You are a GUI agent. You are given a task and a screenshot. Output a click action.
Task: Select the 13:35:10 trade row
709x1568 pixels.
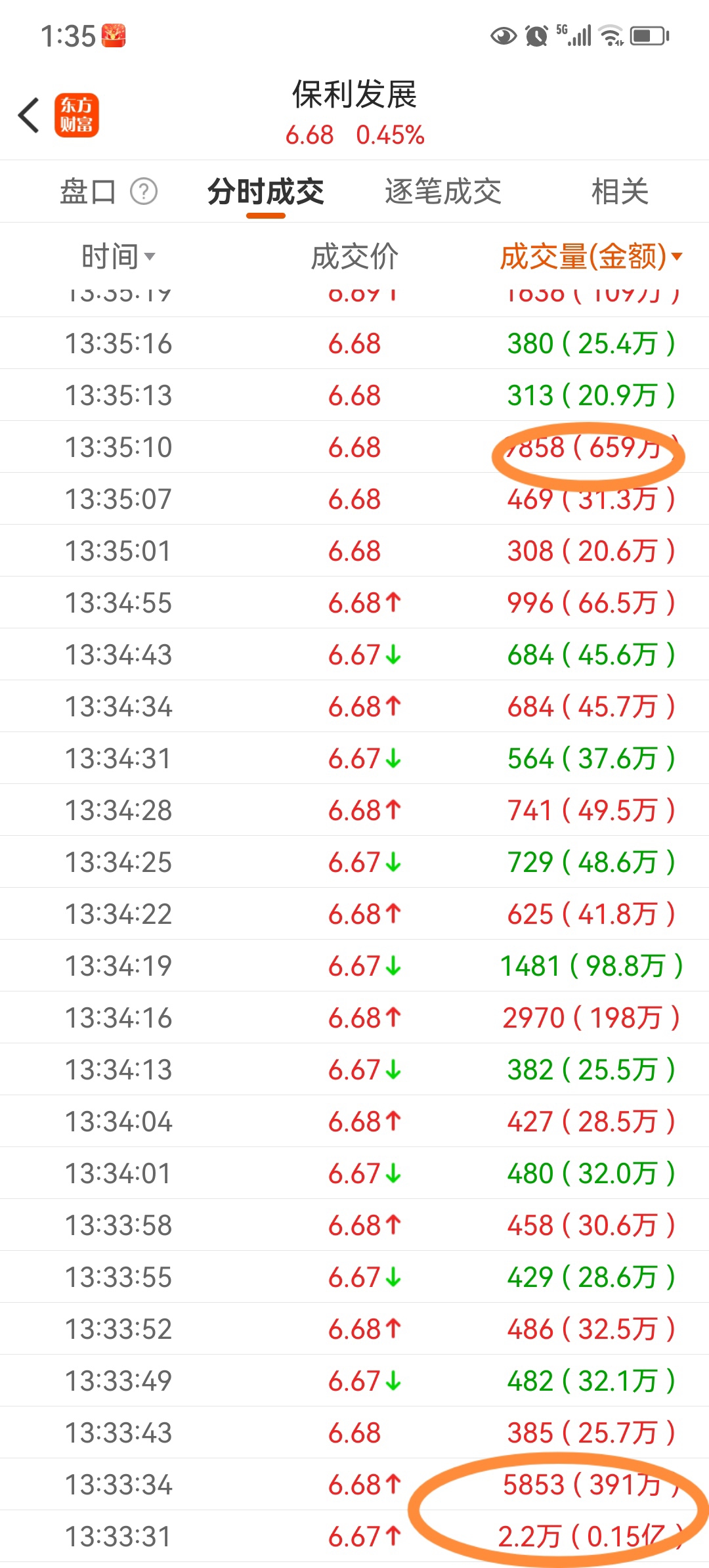pyautogui.click(x=354, y=447)
